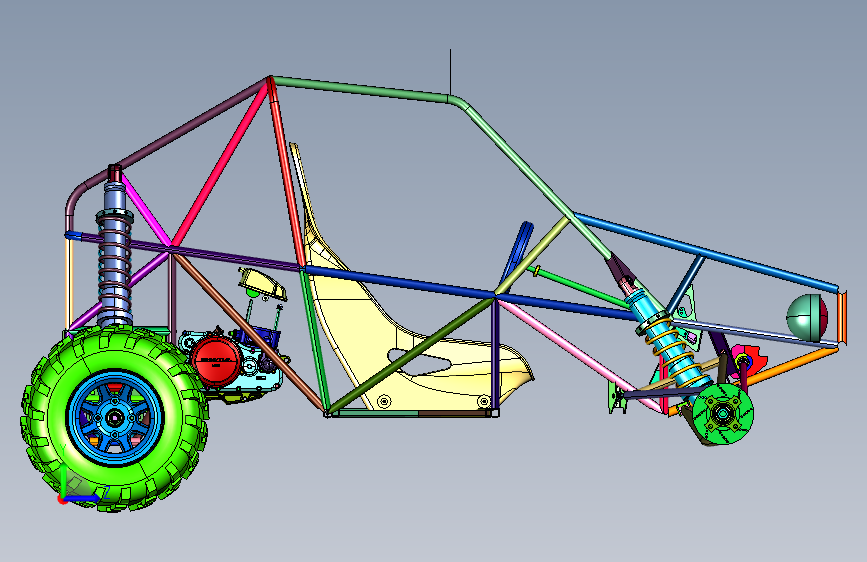Select the green vertical tube below seat back

(314, 340)
